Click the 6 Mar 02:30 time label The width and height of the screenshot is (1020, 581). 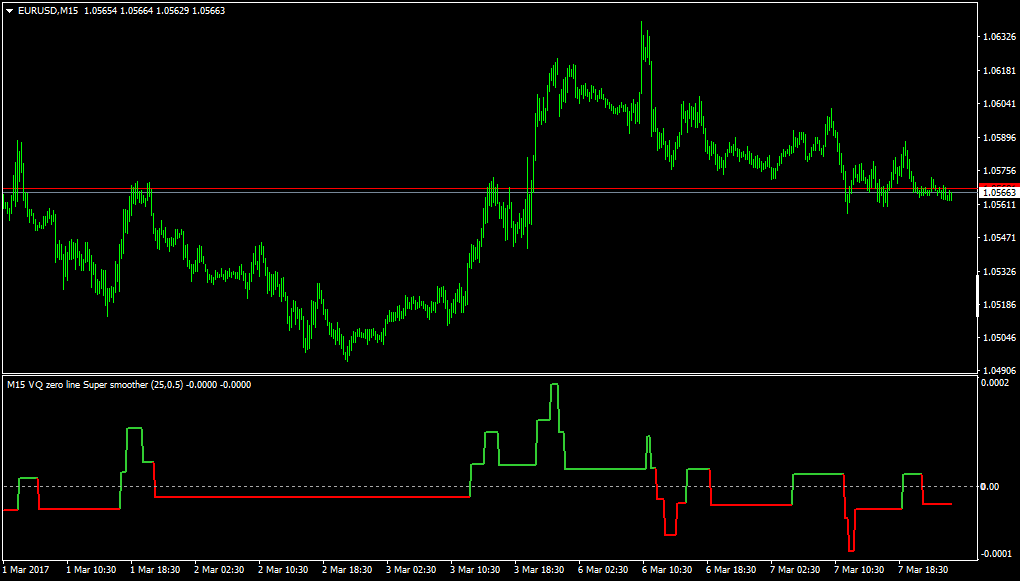tap(603, 570)
